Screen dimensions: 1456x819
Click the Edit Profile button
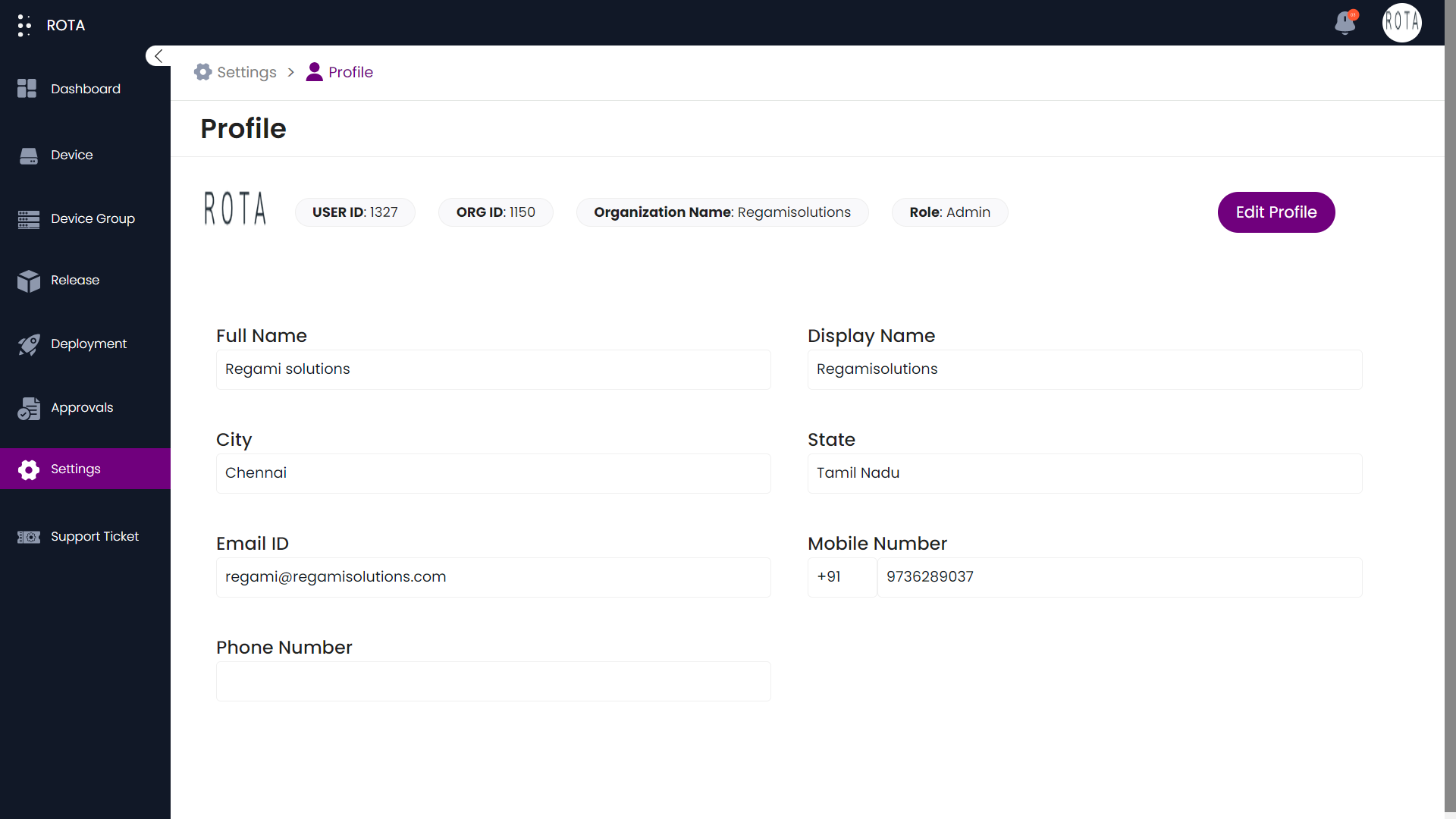point(1276,212)
